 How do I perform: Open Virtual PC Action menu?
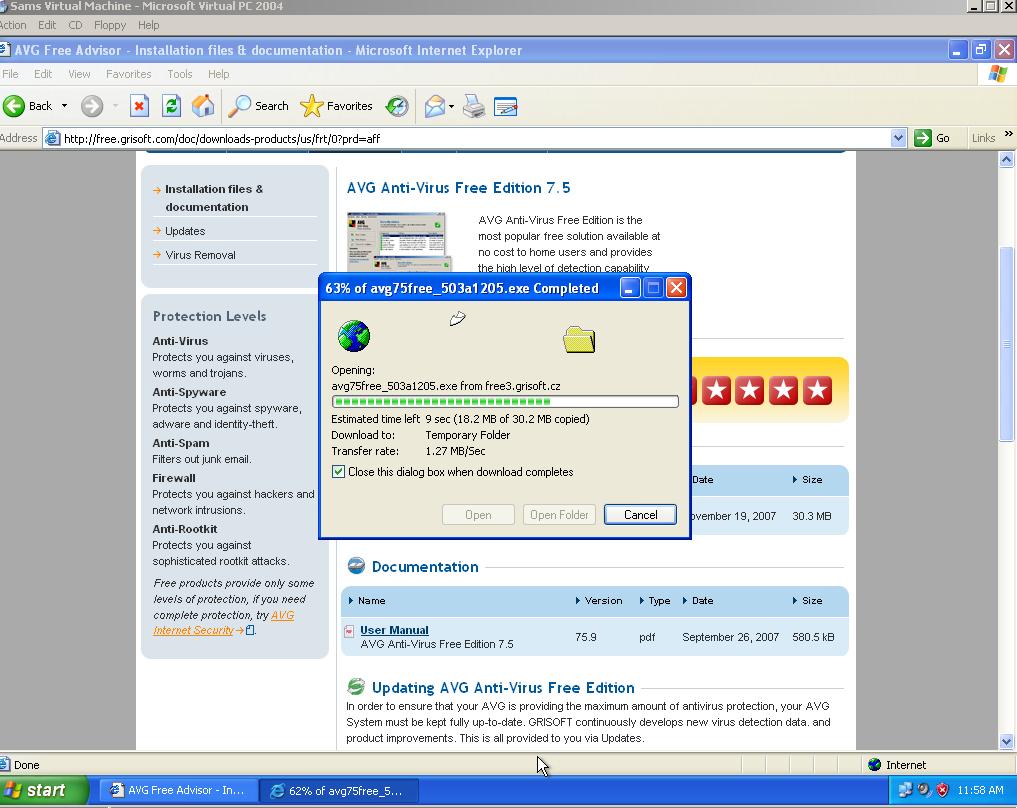click(13, 25)
